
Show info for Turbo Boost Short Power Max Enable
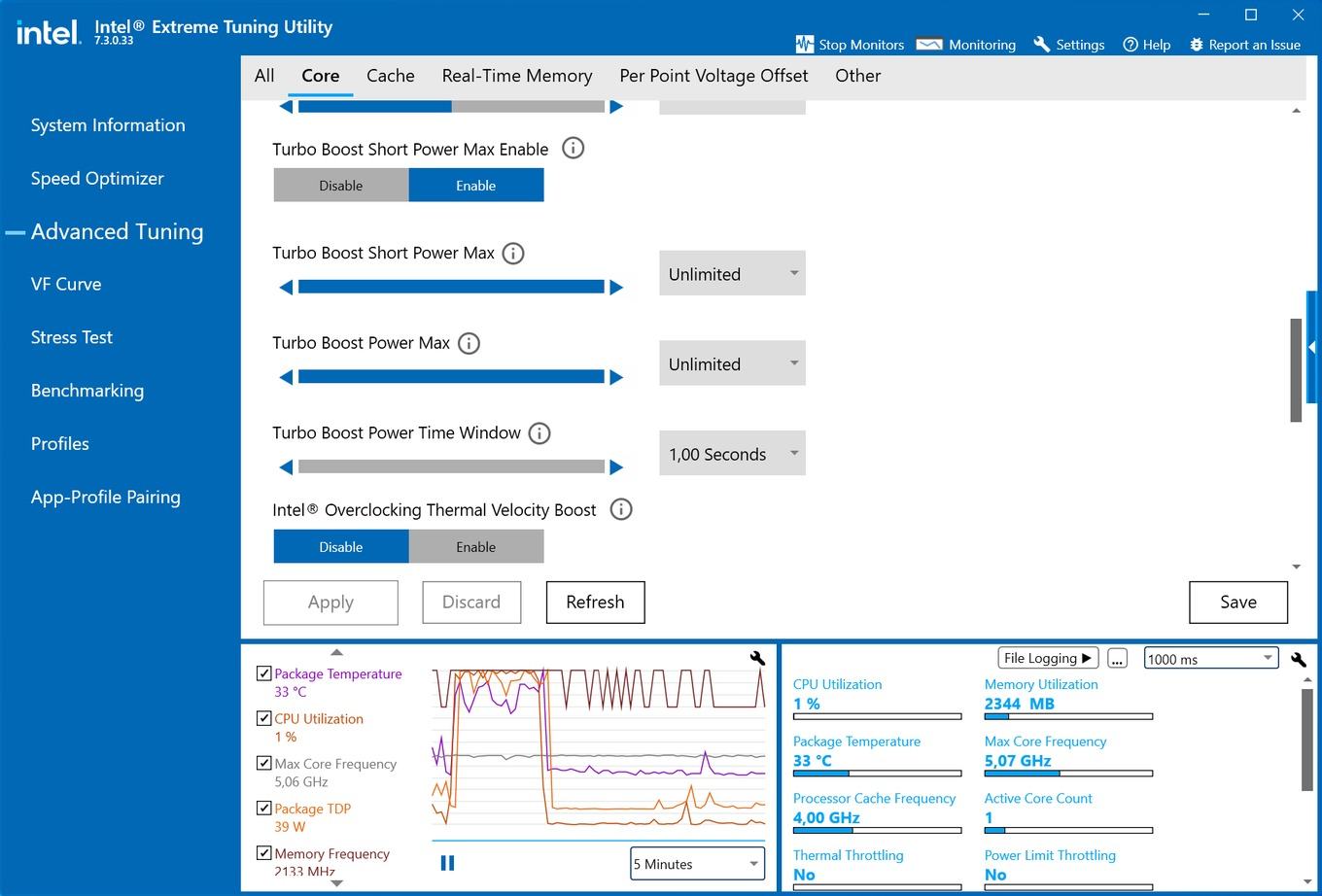(x=574, y=149)
